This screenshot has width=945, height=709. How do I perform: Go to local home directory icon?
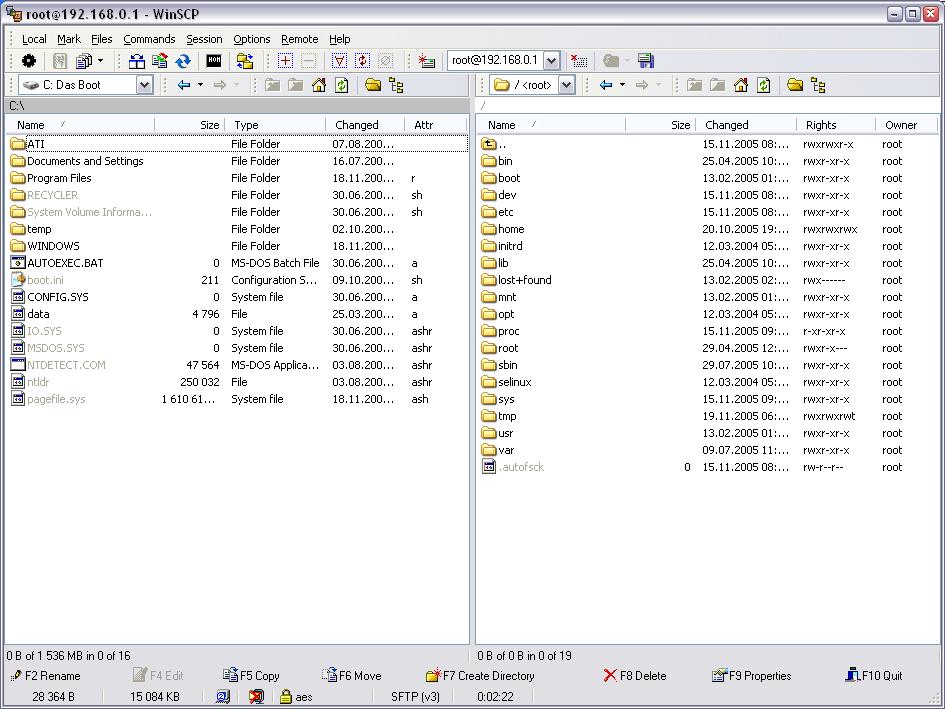pos(319,85)
